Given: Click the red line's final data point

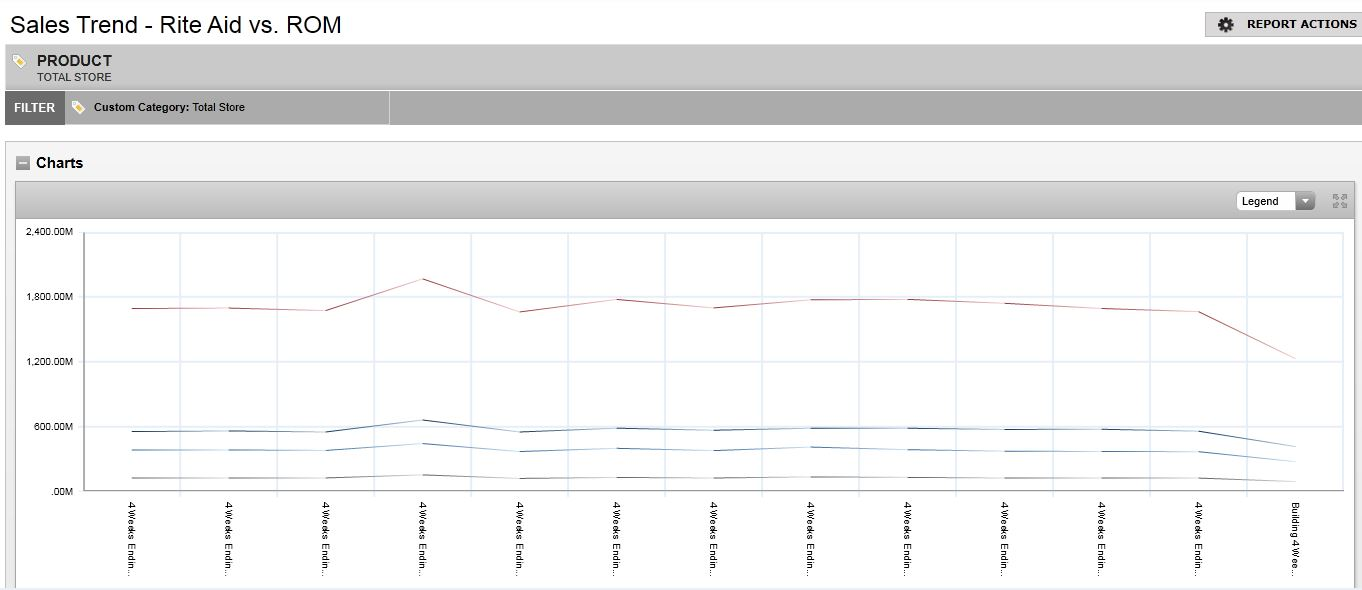Looking at the screenshot, I should click(1295, 358).
